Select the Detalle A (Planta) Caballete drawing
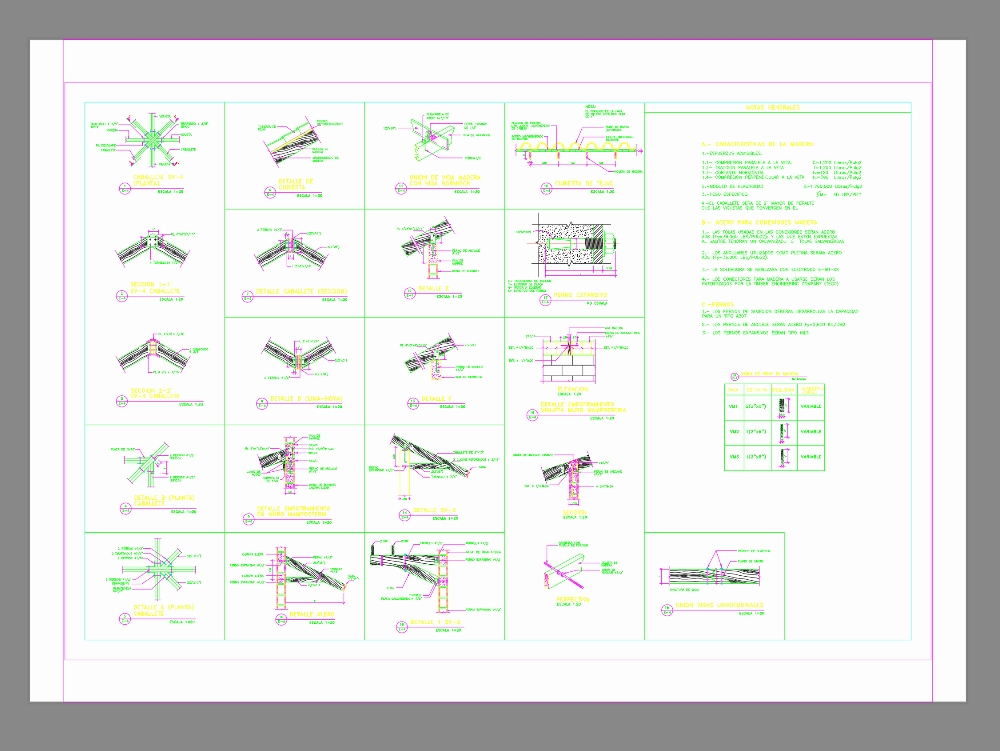 point(152,573)
